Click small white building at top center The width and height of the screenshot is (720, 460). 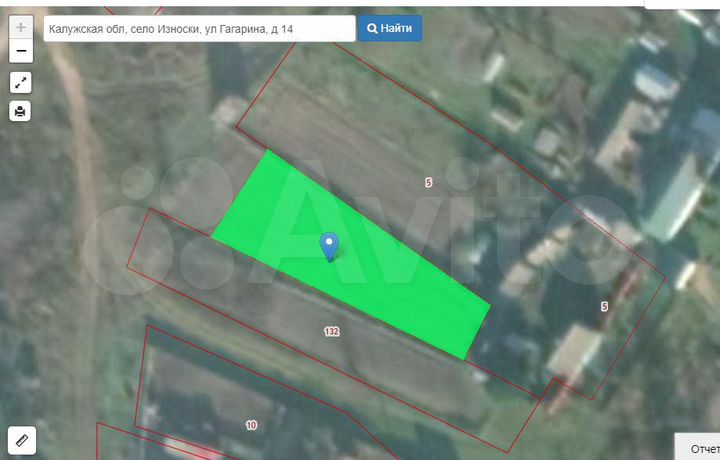pyautogui.click(x=494, y=66)
